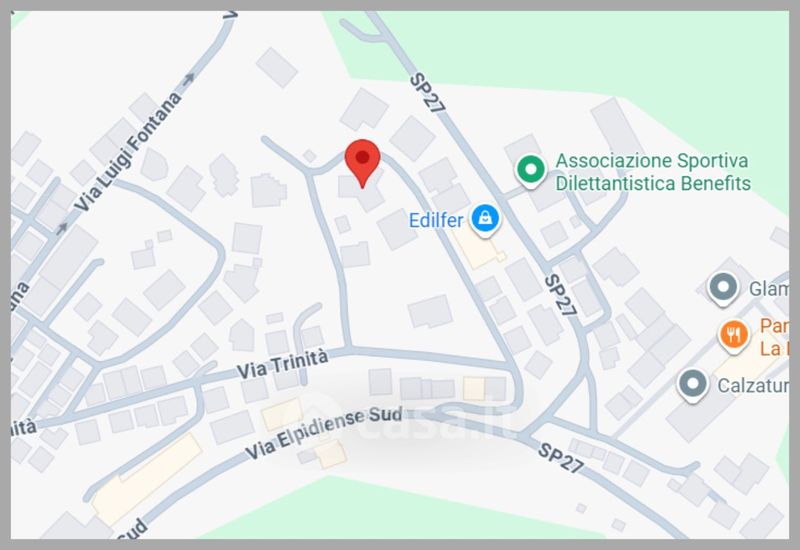Screen dimensions: 800x550
Task: Click the grey Calzature place pin
Action: (x=693, y=385)
